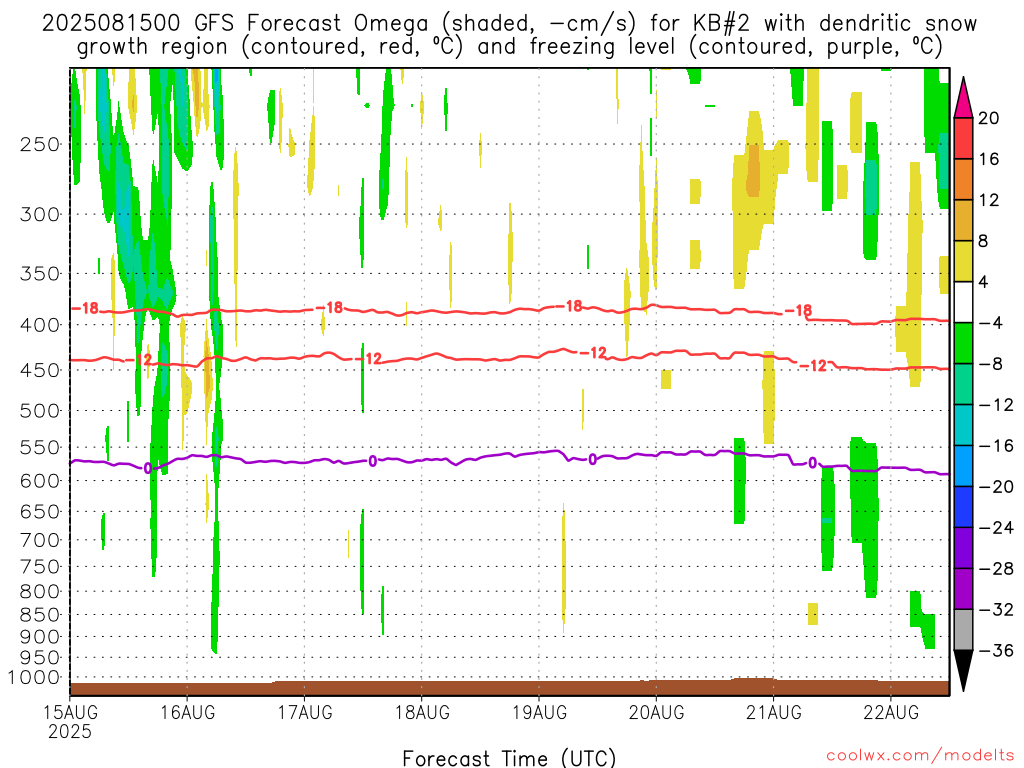
Task: Click the 19AUG time axis label
Action: 539,712
